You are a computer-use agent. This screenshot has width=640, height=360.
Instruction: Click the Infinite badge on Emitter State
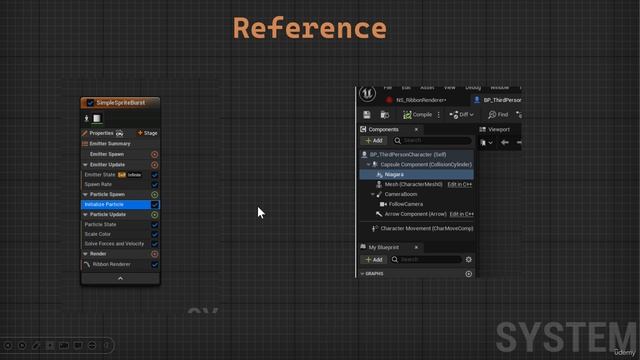point(134,175)
